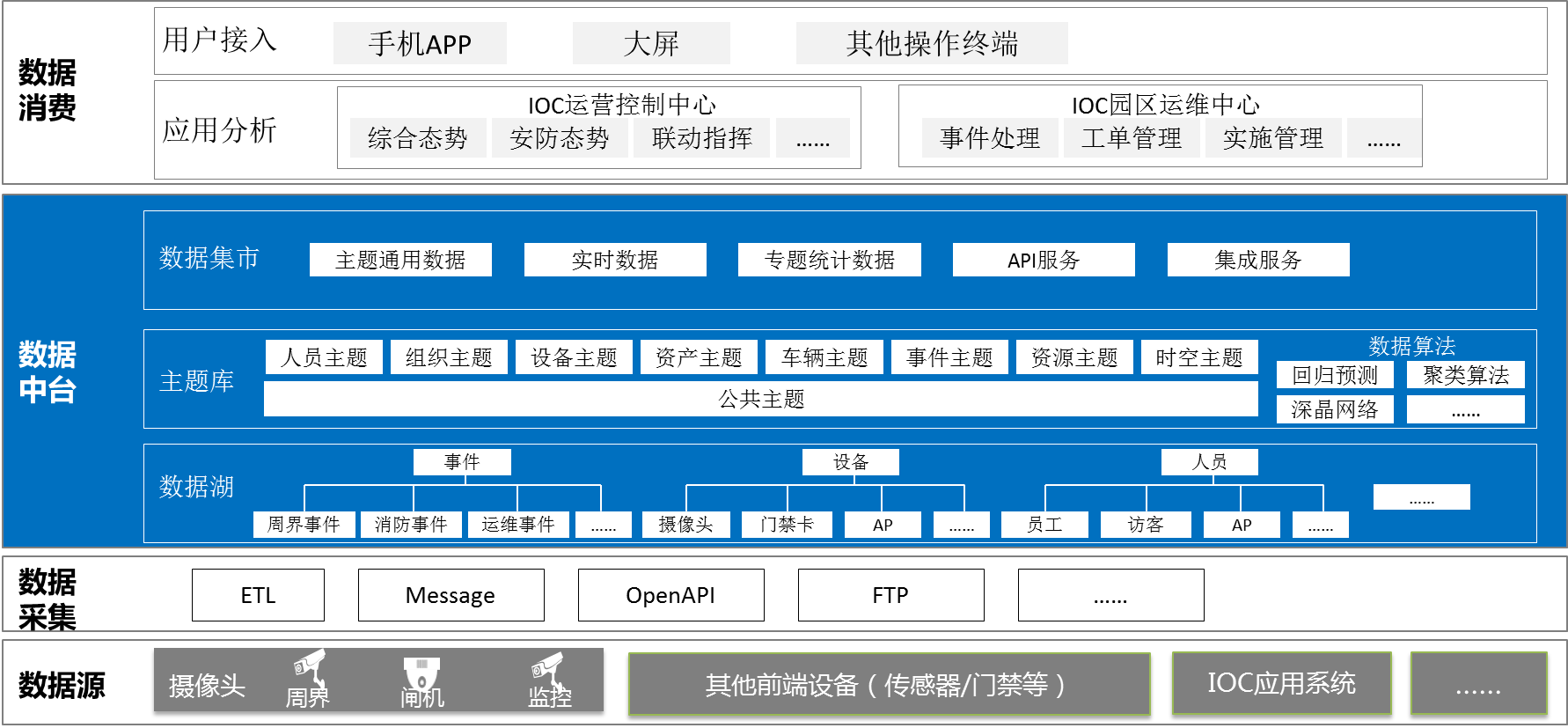Select the 车辆主题 topic box
This screenshot has height=728, width=1568.
824,357
